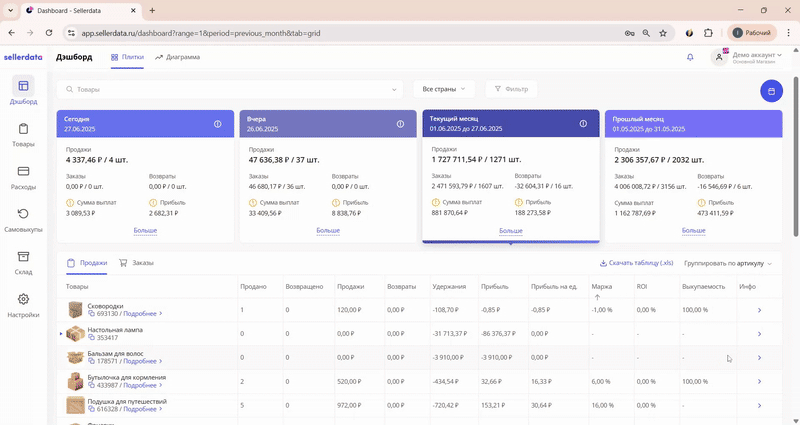Open Настройки in sidebar
This screenshot has height=425, width=800.
point(23,305)
